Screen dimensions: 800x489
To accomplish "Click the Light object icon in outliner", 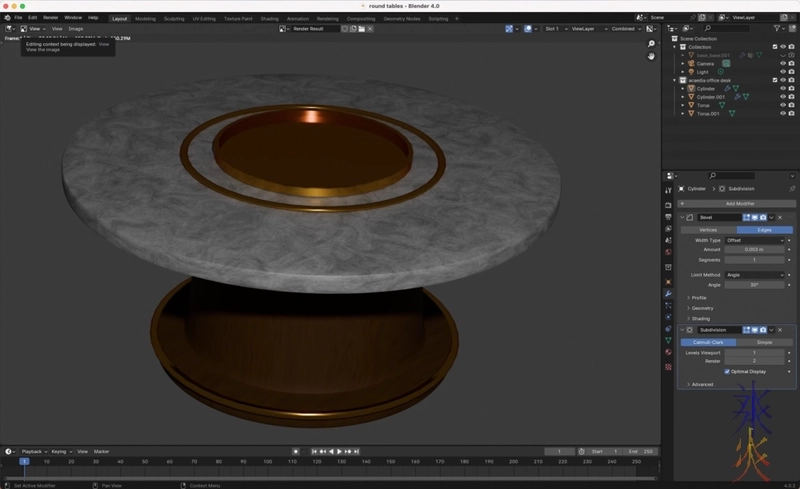I will point(691,72).
